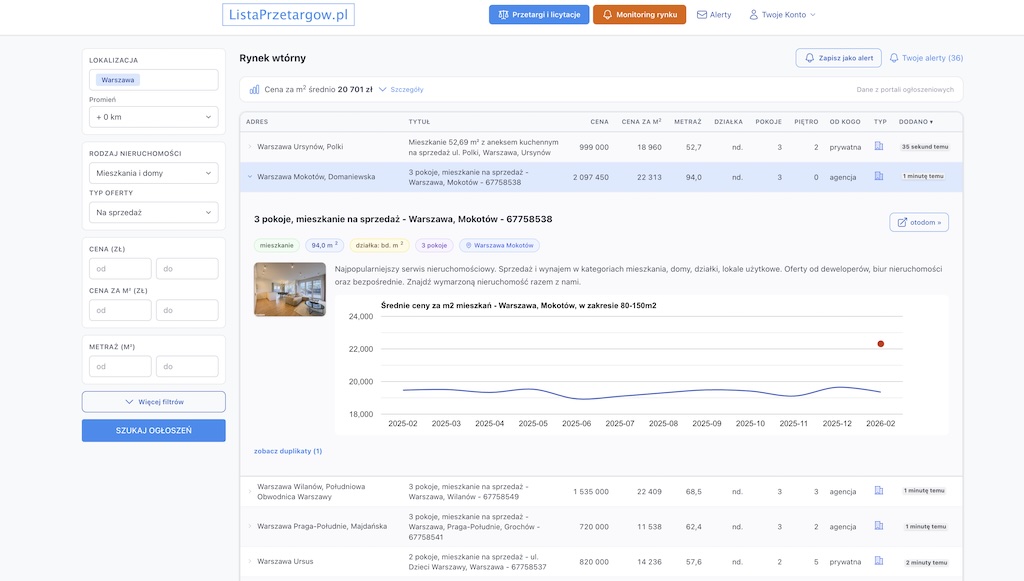Click the building type icon in Ursus row
Viewport: 1024px width, 581px height.
click(x=879, y=561)
